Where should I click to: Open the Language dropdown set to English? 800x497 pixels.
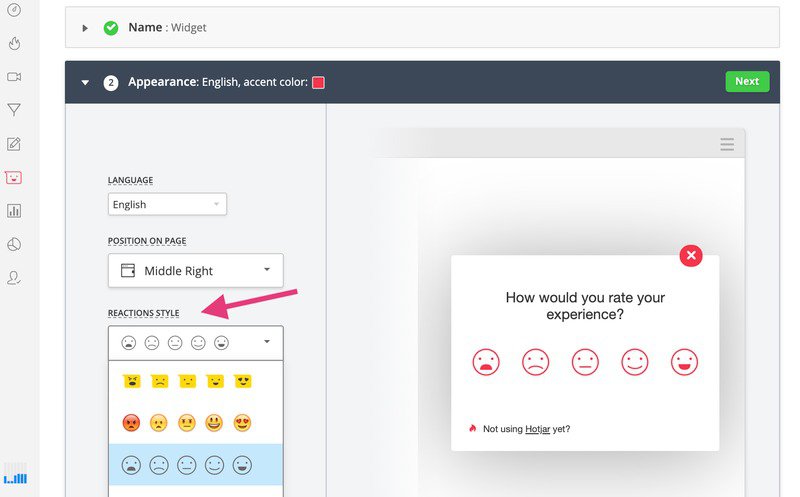[x=167, y=204]
